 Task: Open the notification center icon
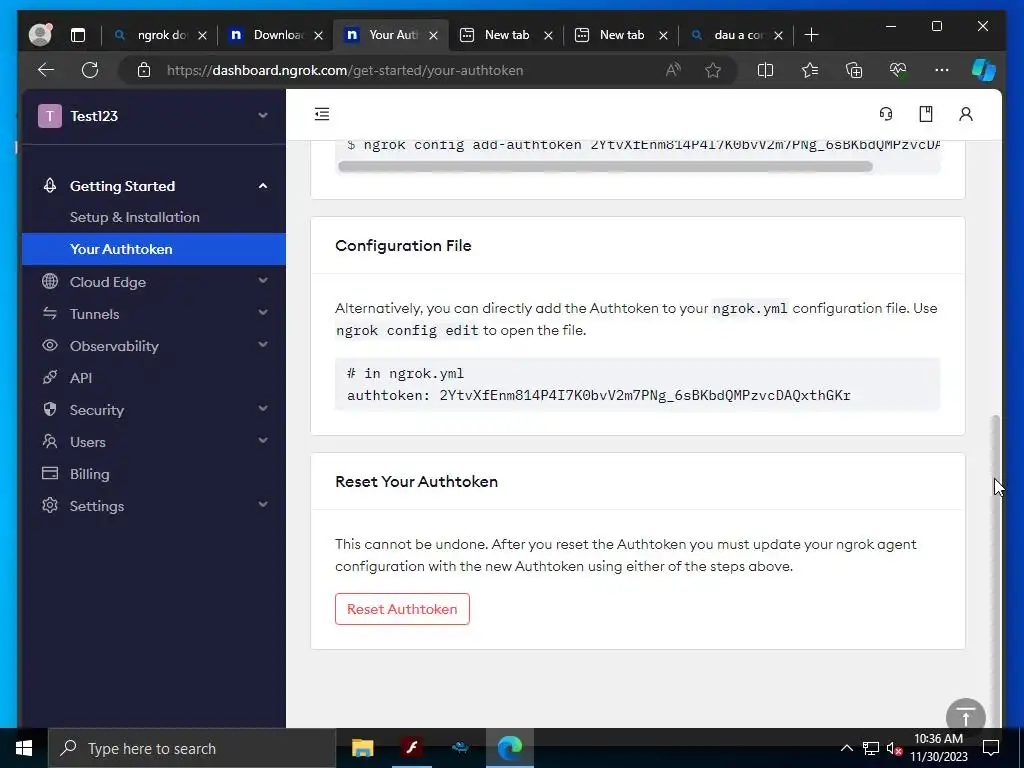point(991,748)
